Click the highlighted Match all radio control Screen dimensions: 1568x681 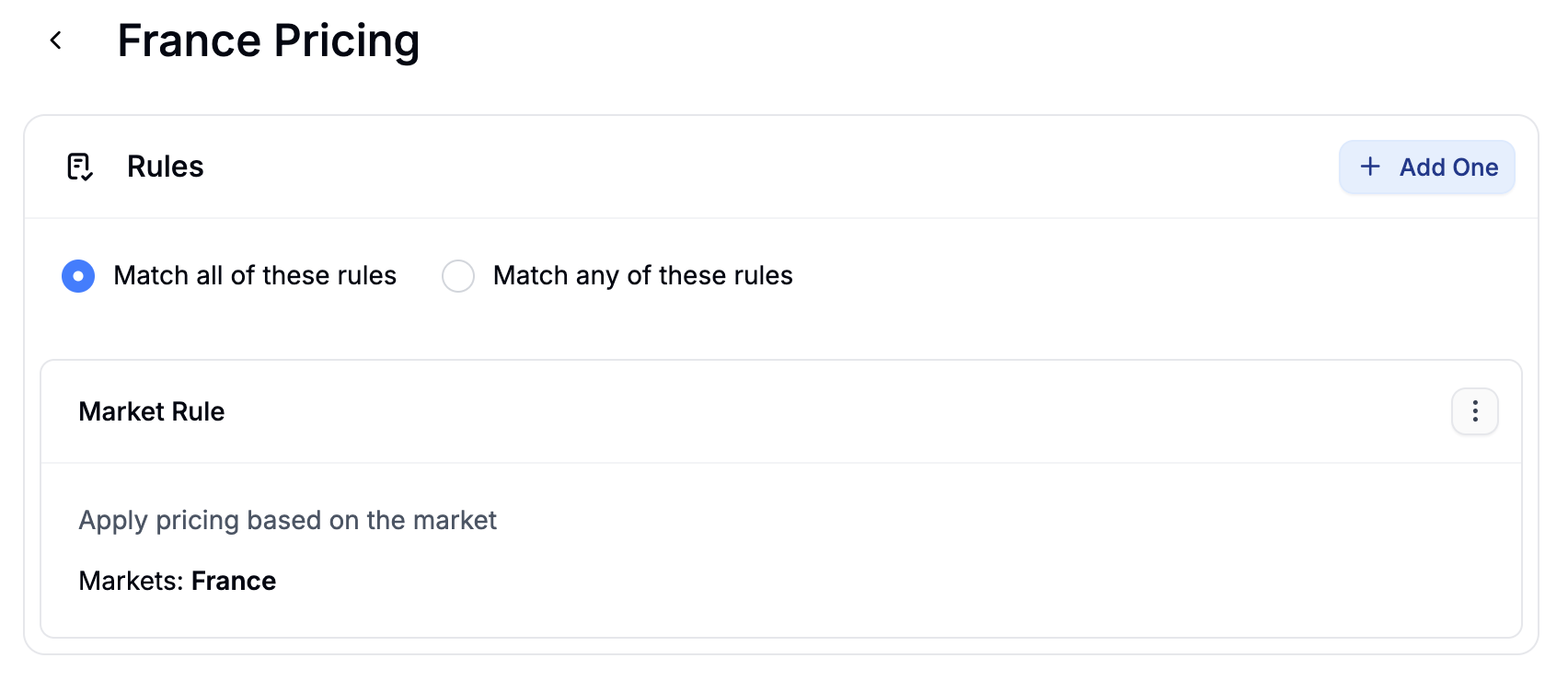point(78,275)
